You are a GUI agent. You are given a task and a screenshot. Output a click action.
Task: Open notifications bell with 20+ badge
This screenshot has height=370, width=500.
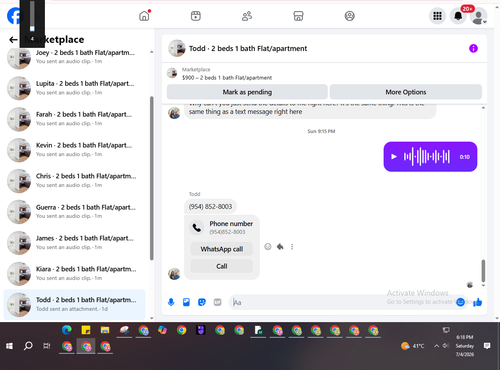coord(458,16)
